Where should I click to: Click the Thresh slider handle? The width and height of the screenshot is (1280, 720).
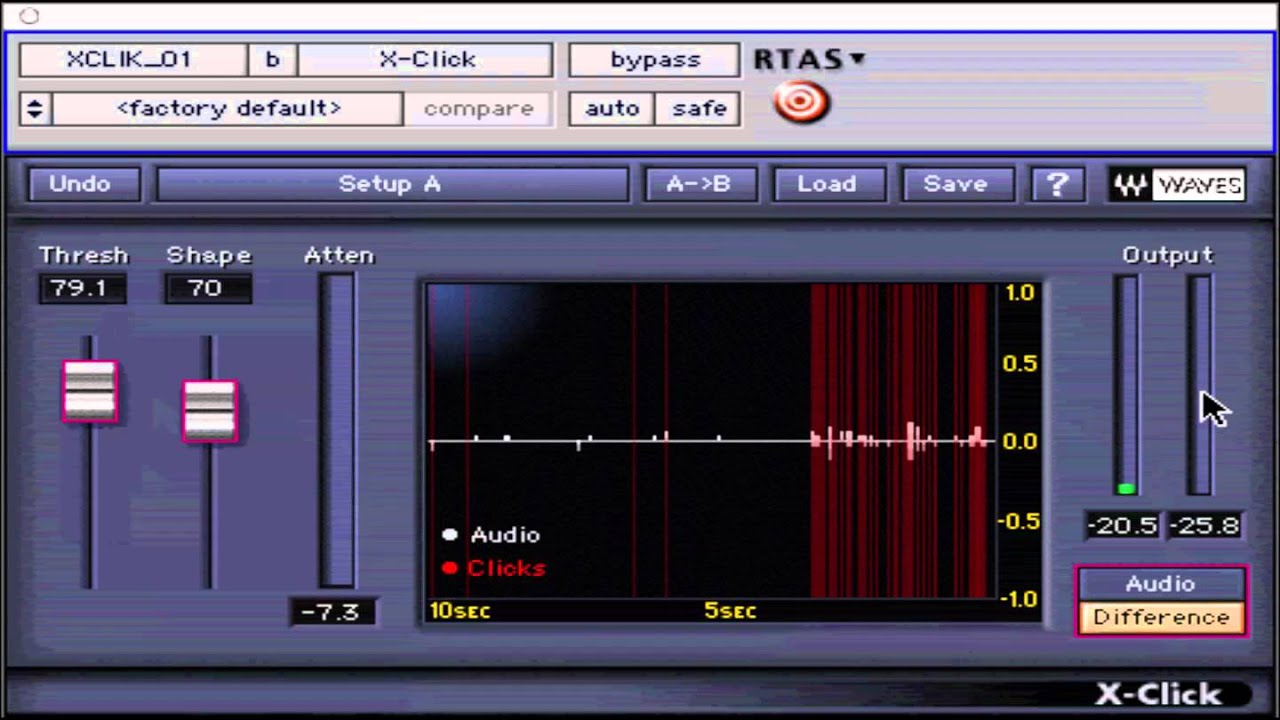point(90,391)
